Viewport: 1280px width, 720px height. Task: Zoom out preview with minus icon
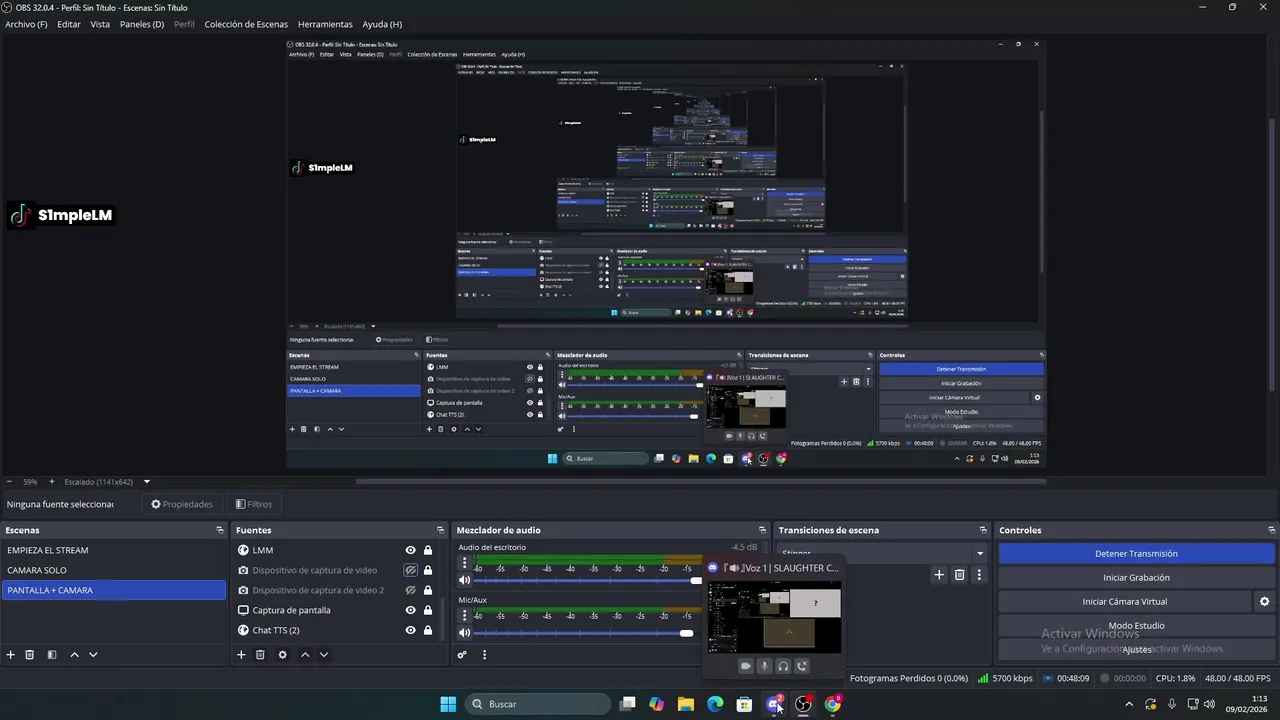tap(10, 482)
